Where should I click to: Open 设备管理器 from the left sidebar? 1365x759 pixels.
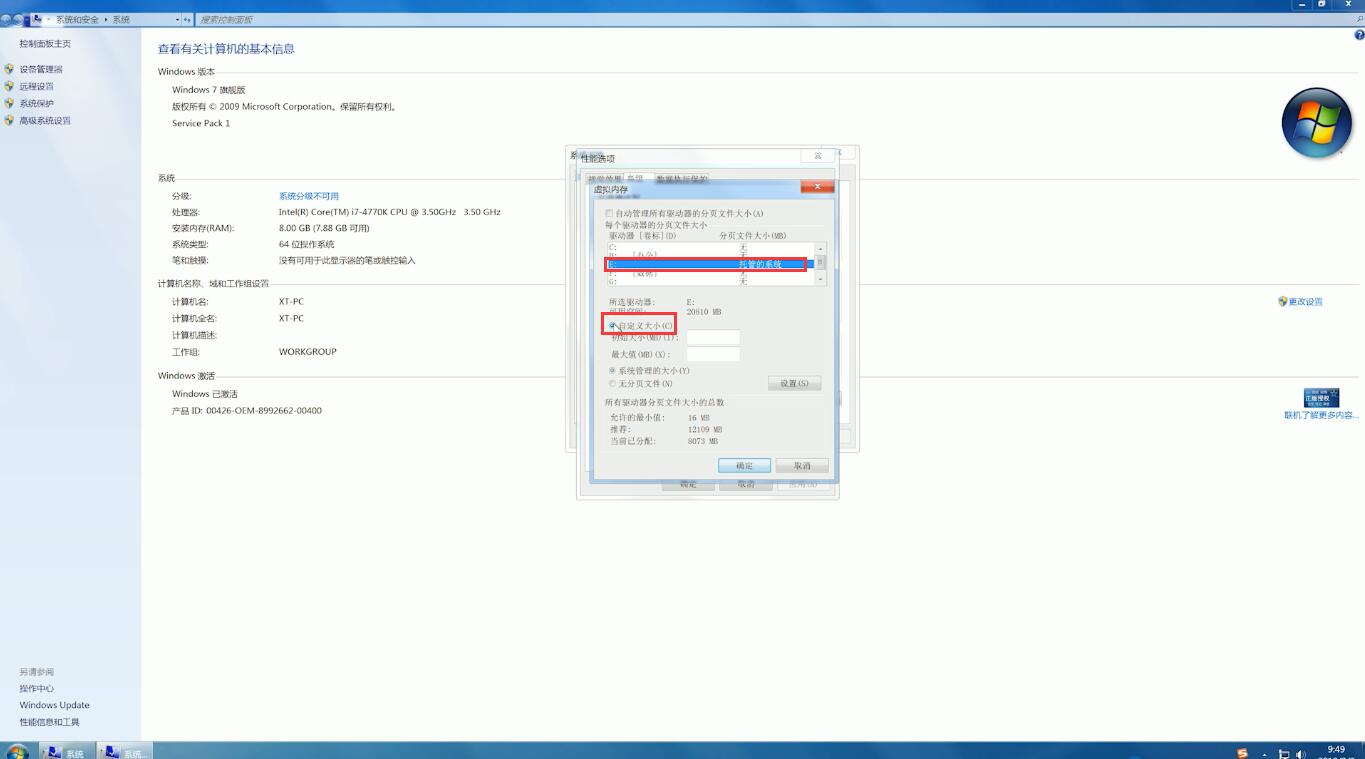[x=40, y=69]
